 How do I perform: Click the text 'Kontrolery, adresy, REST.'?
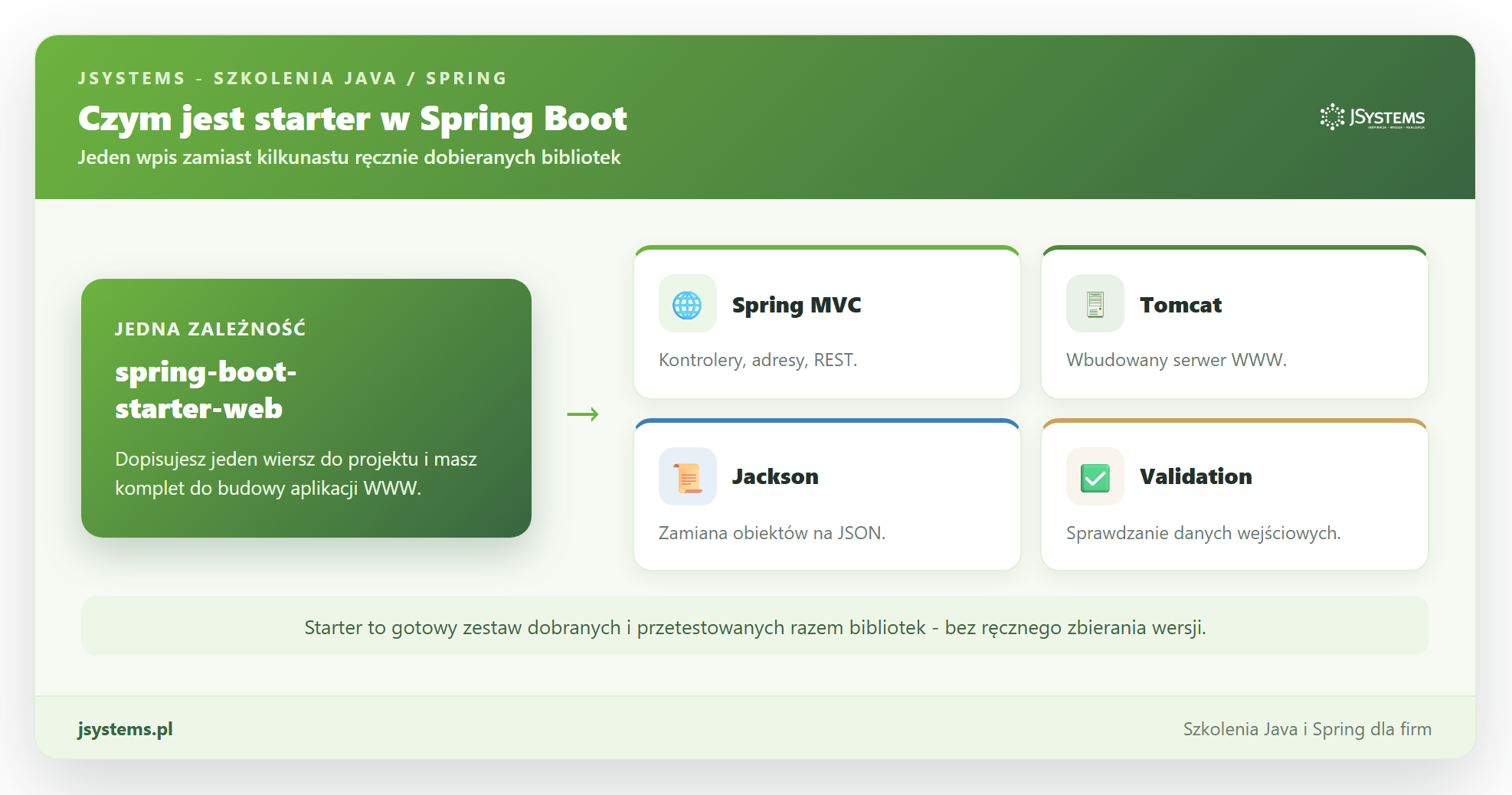[x=758, y=360]
